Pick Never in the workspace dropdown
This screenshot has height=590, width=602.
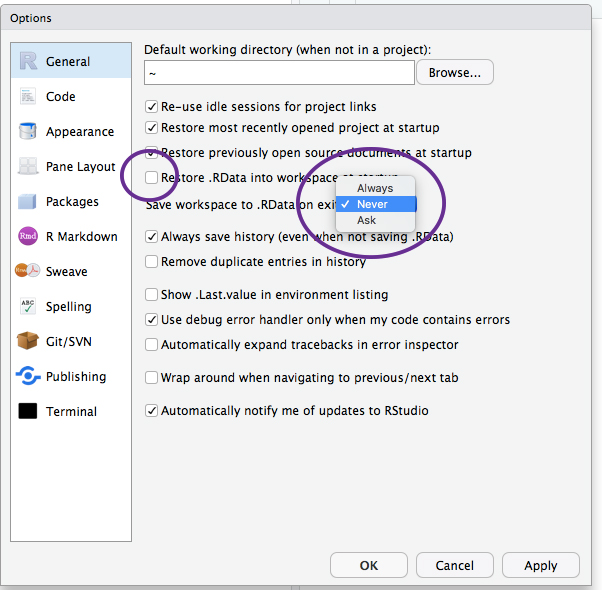coord(372,204)
